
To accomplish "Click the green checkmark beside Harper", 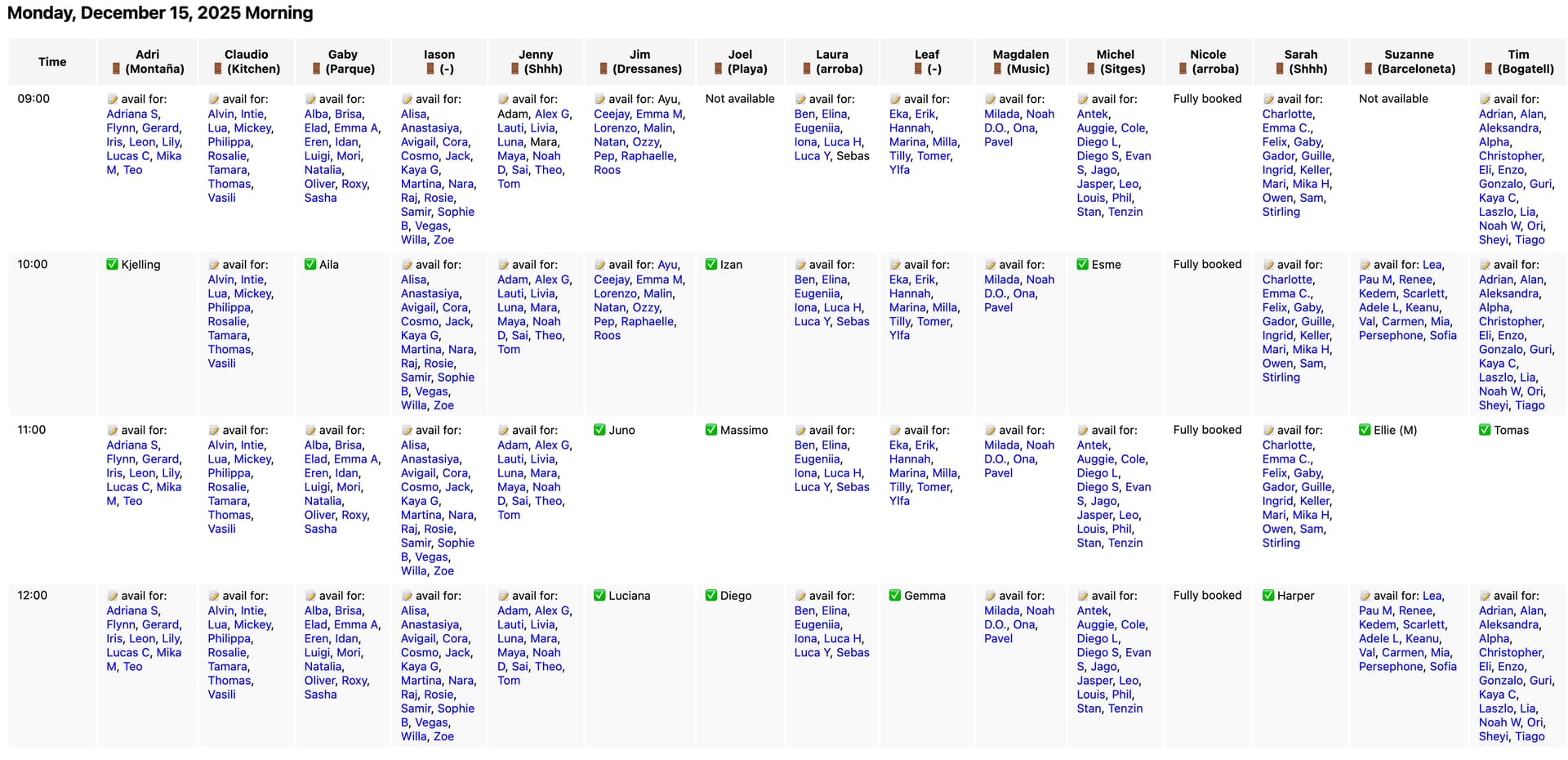I will point(1268,596).
